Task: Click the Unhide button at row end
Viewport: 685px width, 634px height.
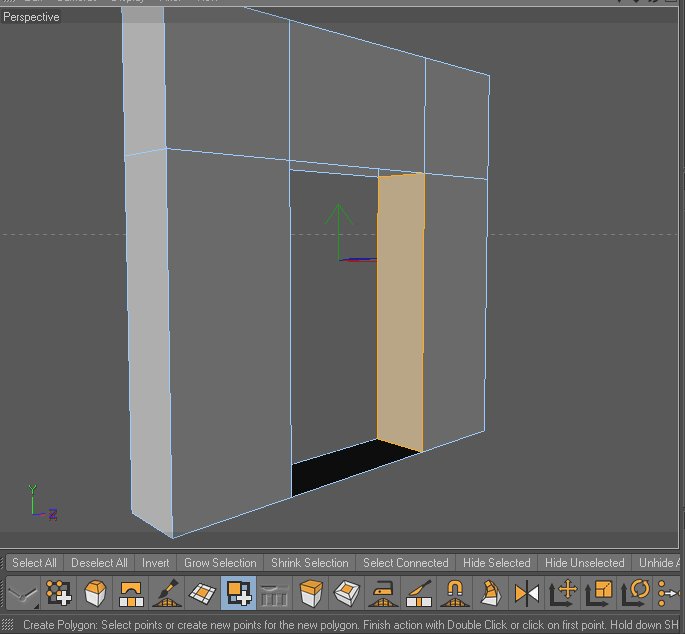Action: [x=658, y=563]
